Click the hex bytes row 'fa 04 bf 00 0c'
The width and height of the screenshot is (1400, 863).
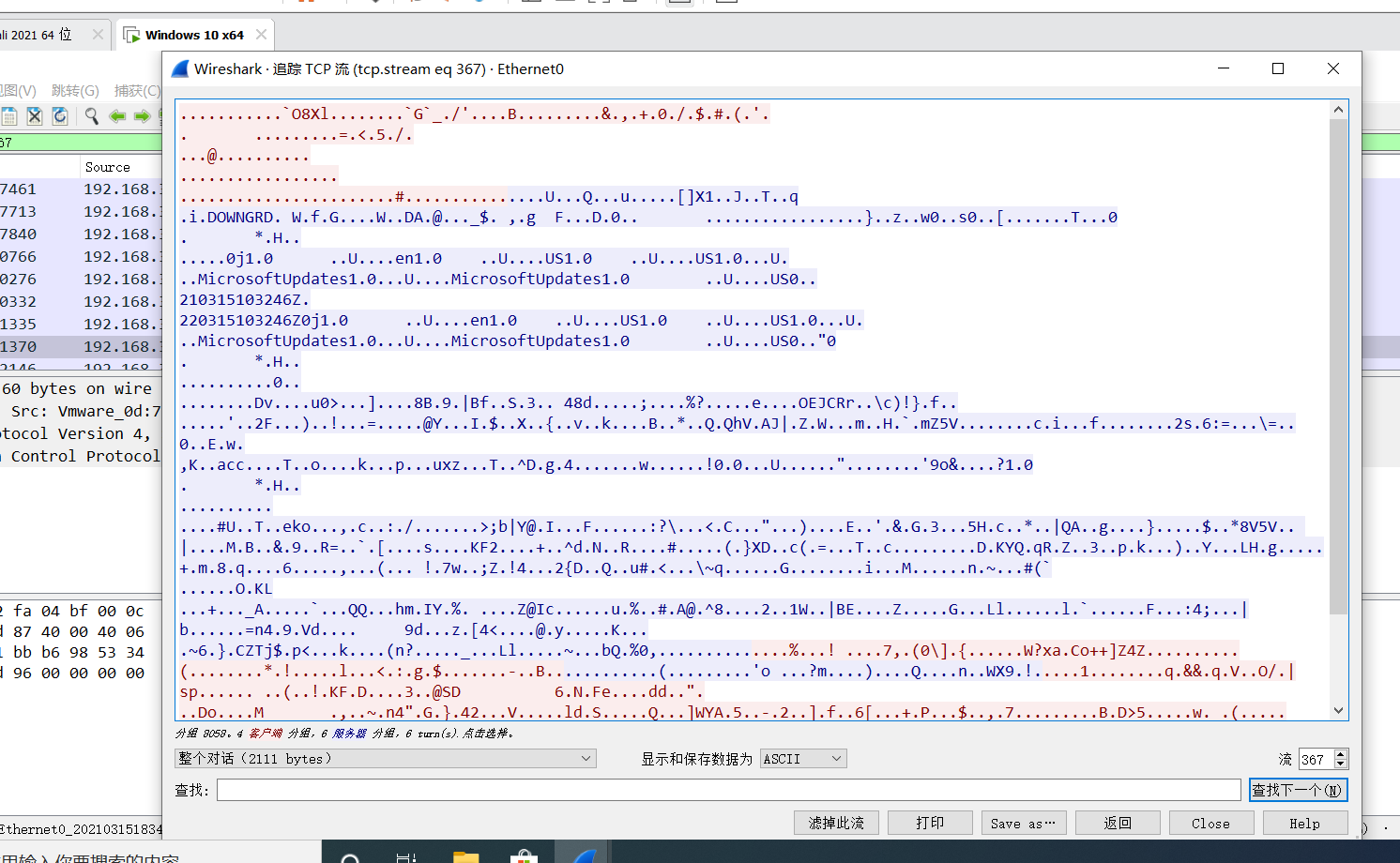(x=72, y=611)
